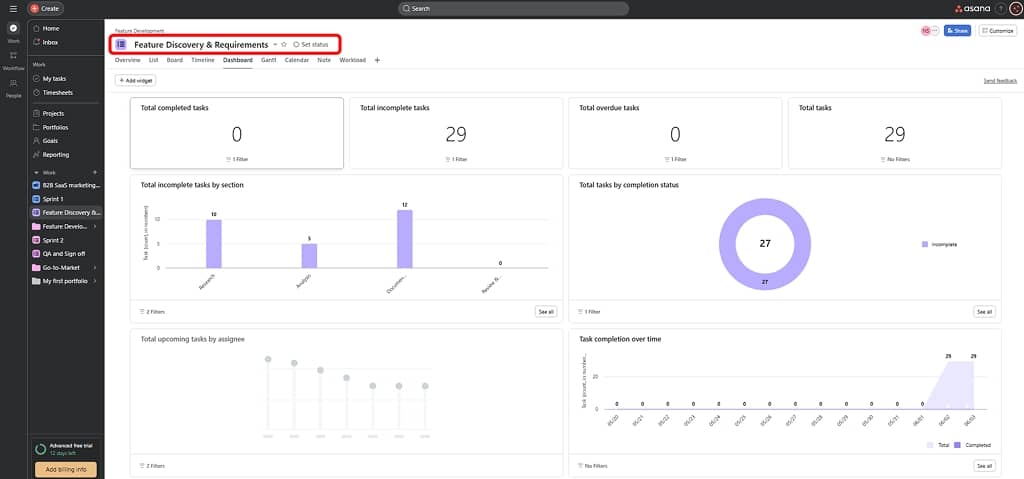Screen dimensions: 1024x479
Task: Click the project list icon beside title
Action: (x=121, y=44)
